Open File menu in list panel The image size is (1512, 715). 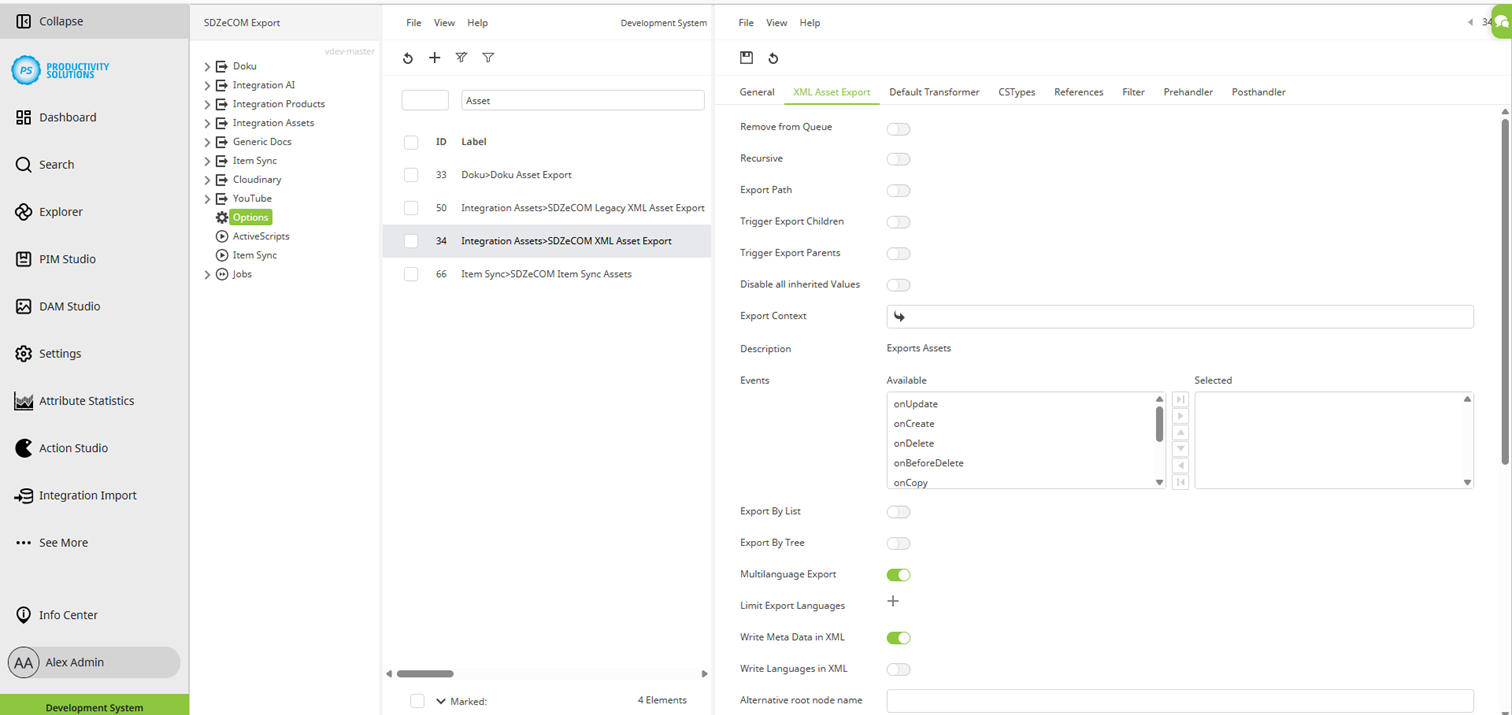point(413,23)
